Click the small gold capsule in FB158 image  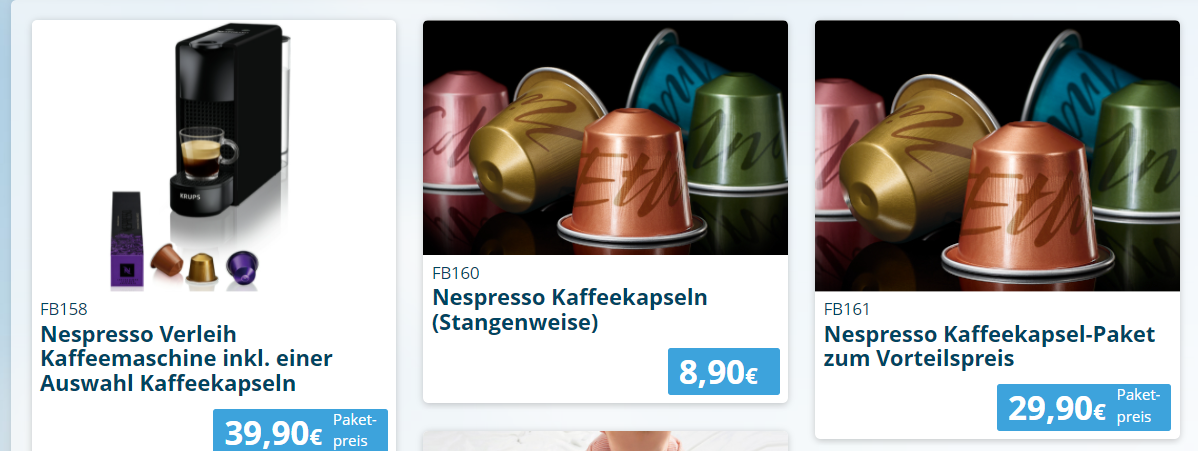[202, 268]
